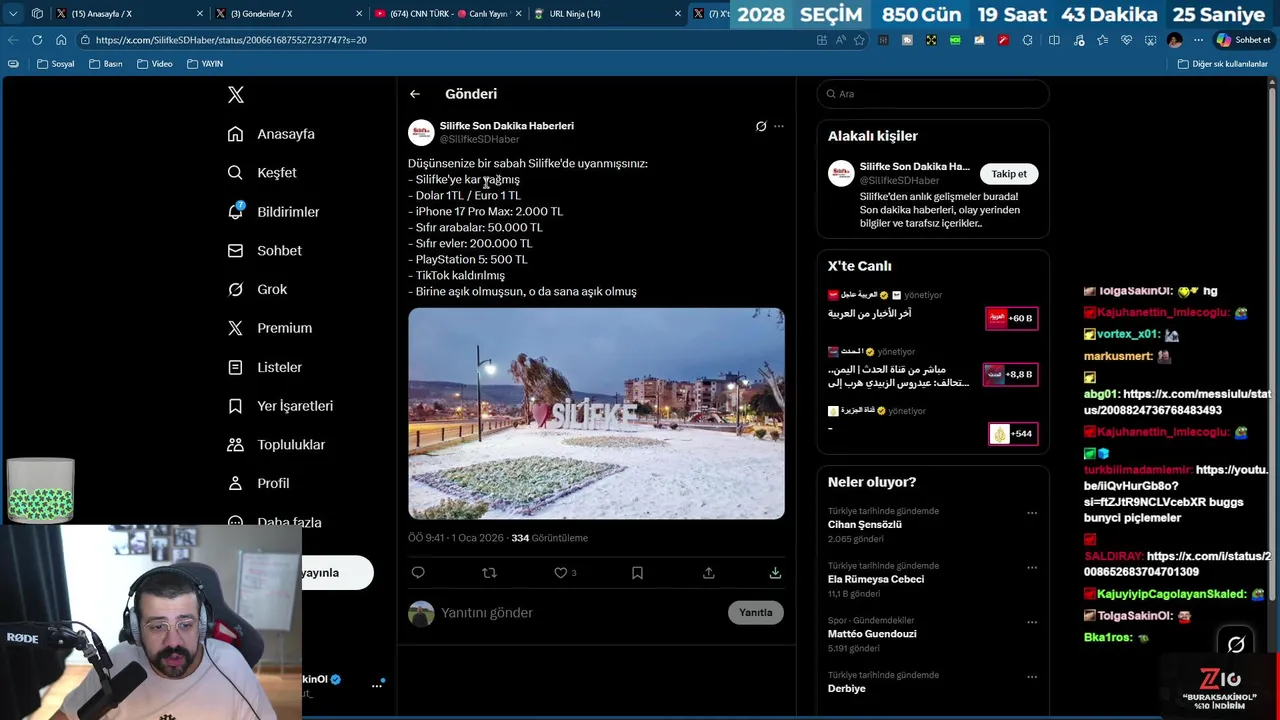Viewport: 1280px width, 720px height.
Task: Open the Mattéo Guendouzi trend
Action: coord(872,634)
